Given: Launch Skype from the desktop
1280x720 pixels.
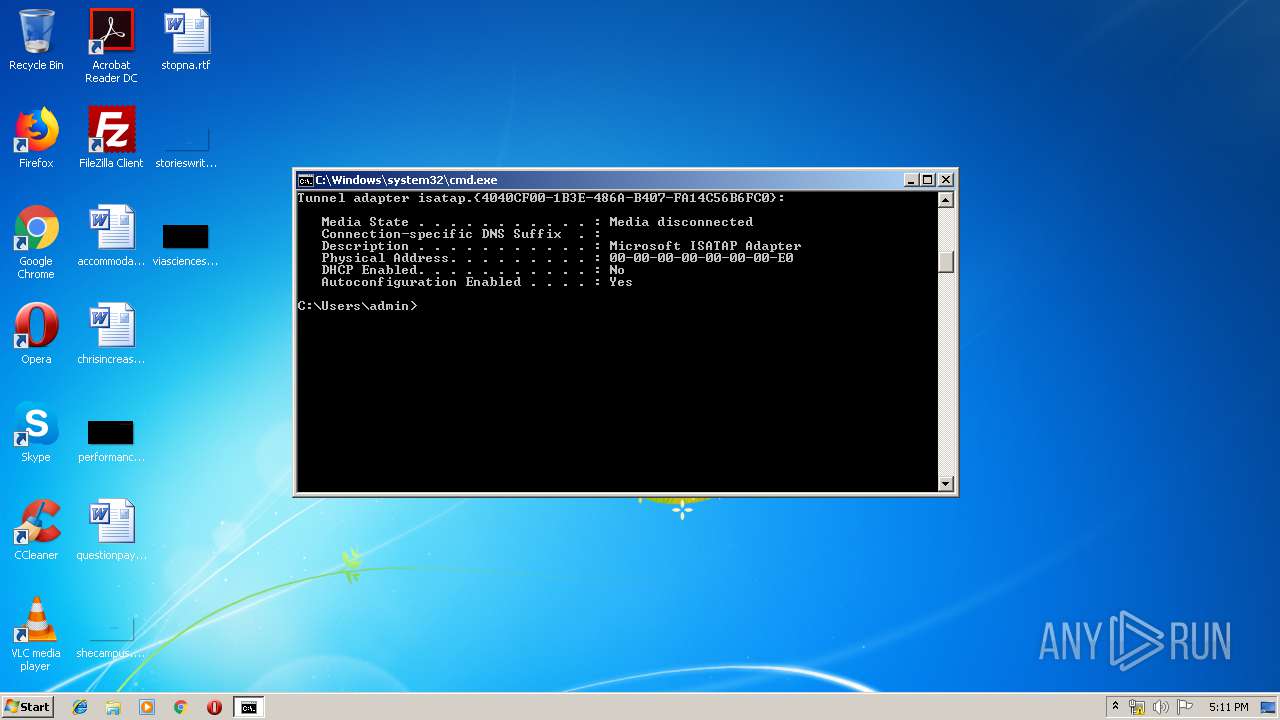Looking at the screenshot, I should point(36,432).
